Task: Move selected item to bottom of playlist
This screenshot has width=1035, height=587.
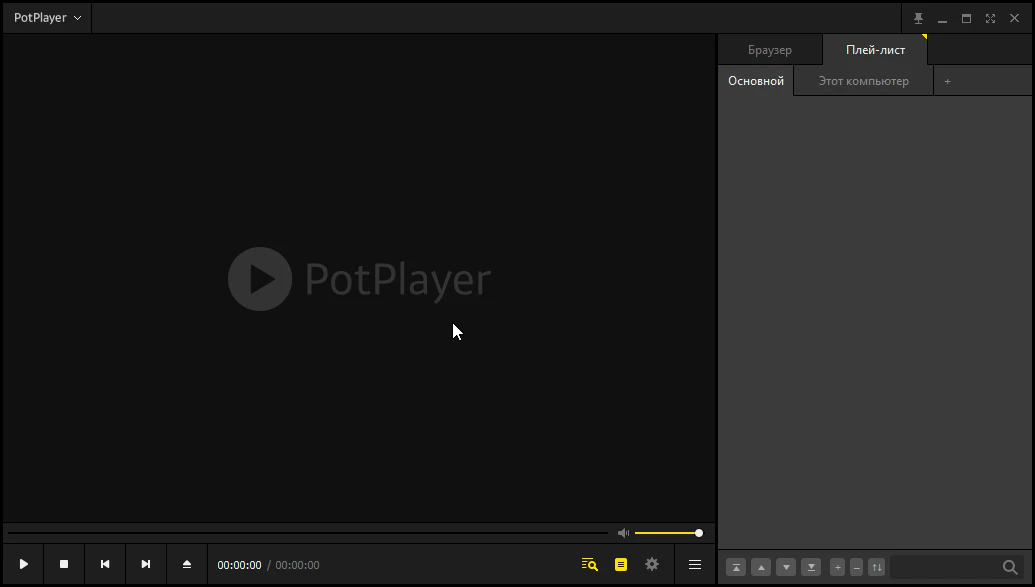Action: 811,567
